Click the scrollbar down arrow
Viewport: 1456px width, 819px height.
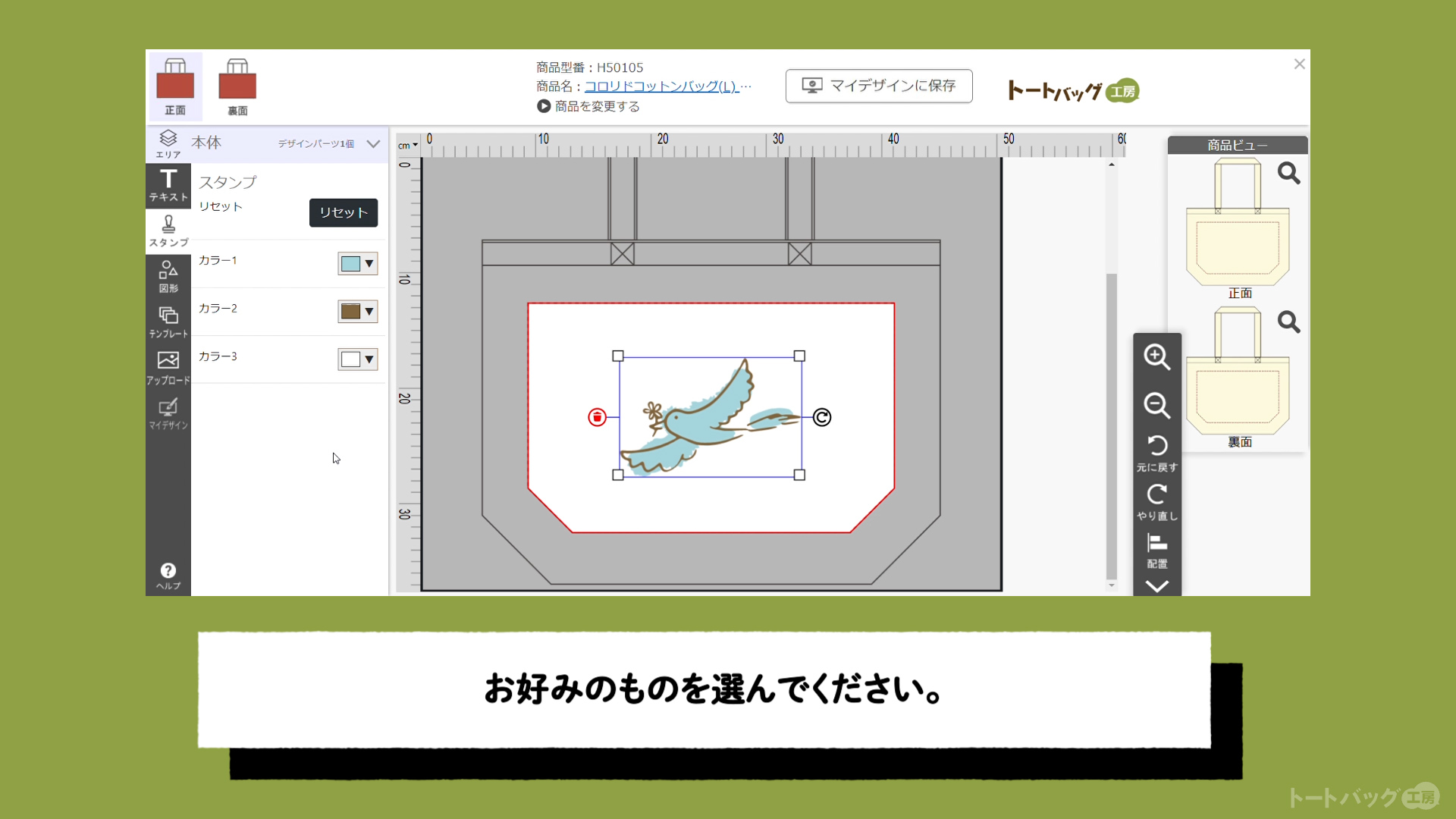pyautogui.click(x=1112, y=585)
